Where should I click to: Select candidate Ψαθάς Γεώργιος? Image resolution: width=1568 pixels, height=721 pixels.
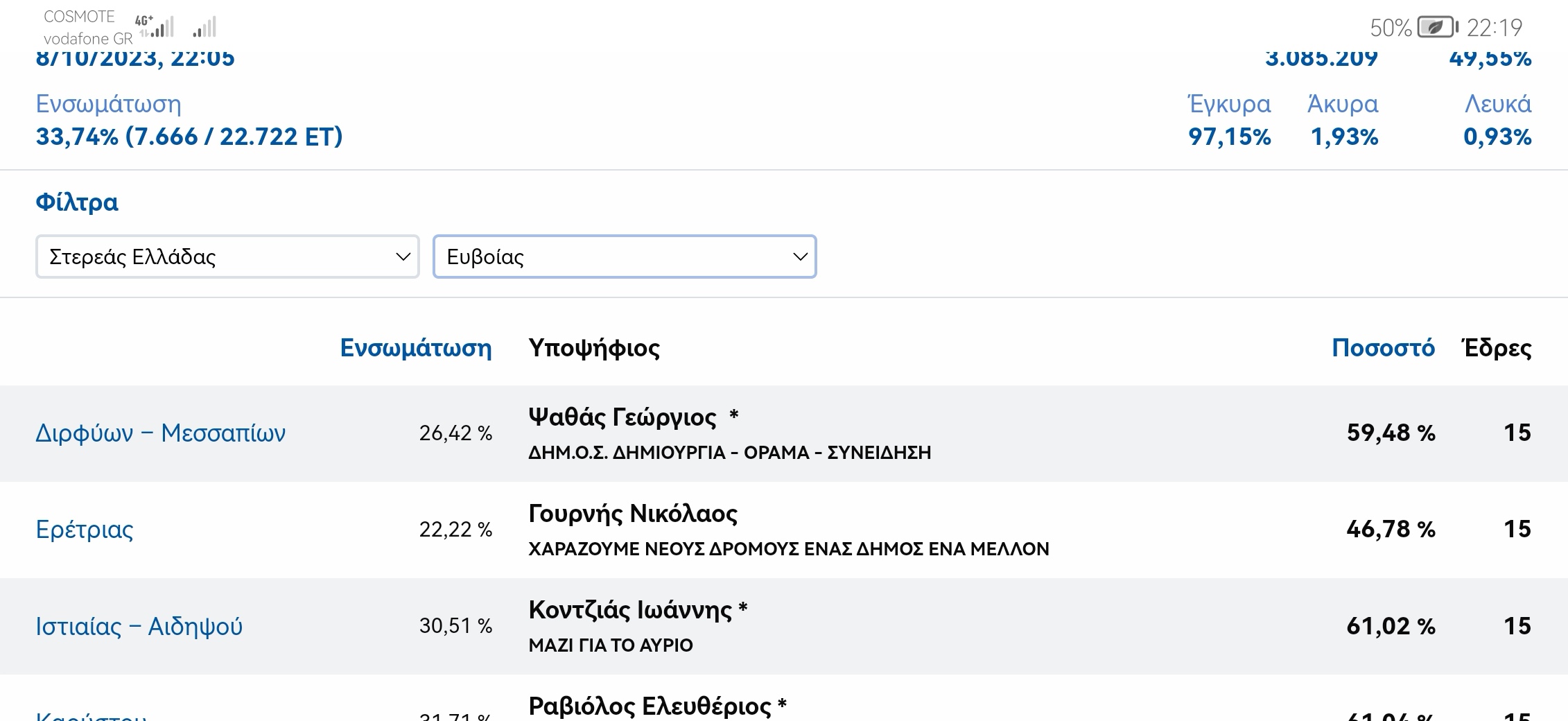click(x=622, y=417)
